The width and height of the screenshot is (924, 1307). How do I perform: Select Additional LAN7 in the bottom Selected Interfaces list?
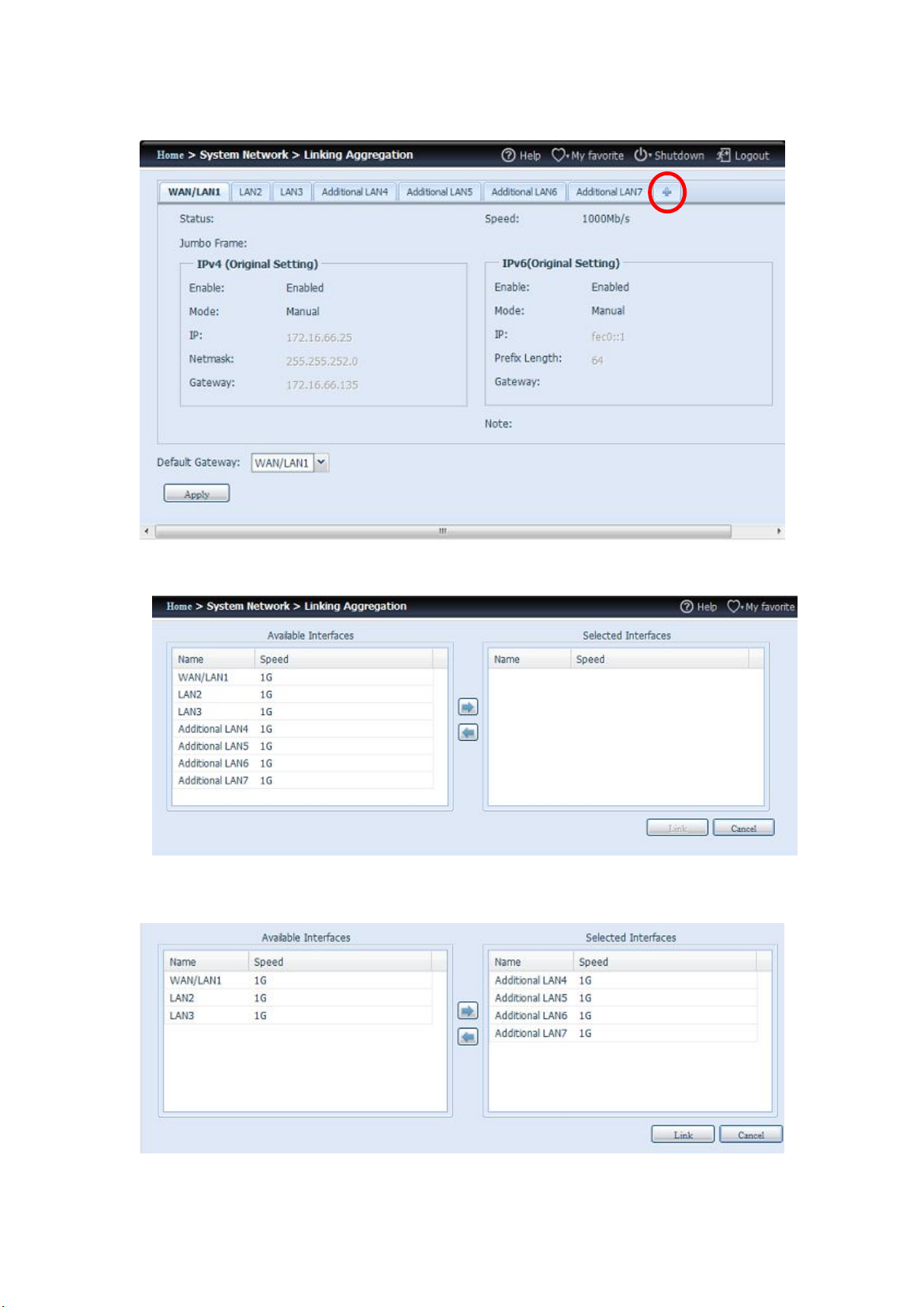click(x=623, y=1033)
